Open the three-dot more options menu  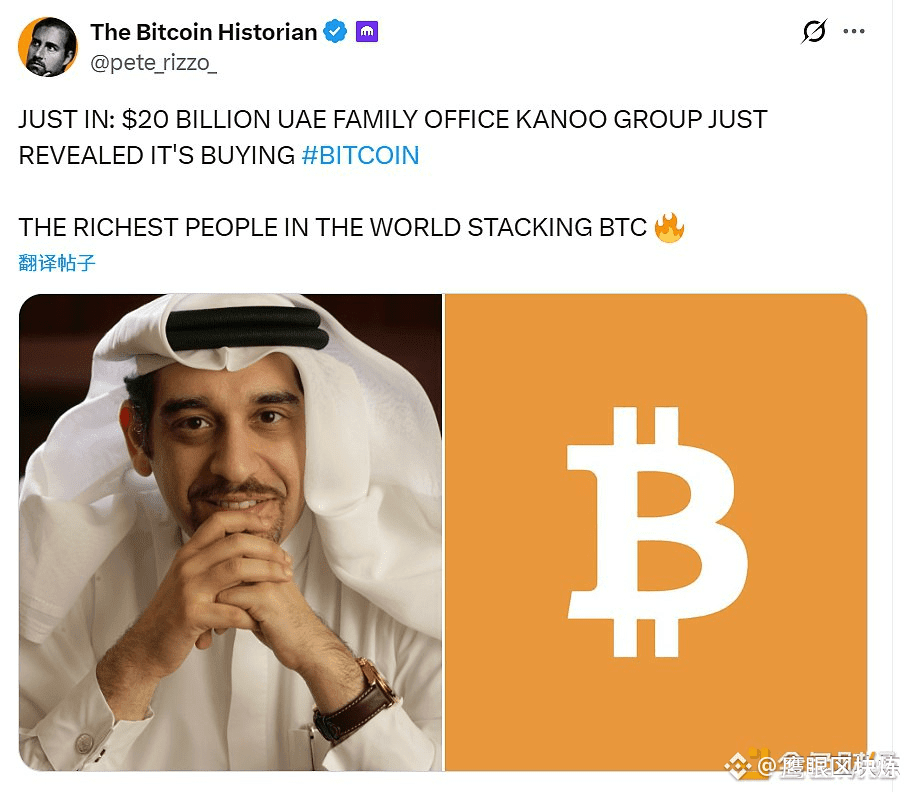click(854, 31)
